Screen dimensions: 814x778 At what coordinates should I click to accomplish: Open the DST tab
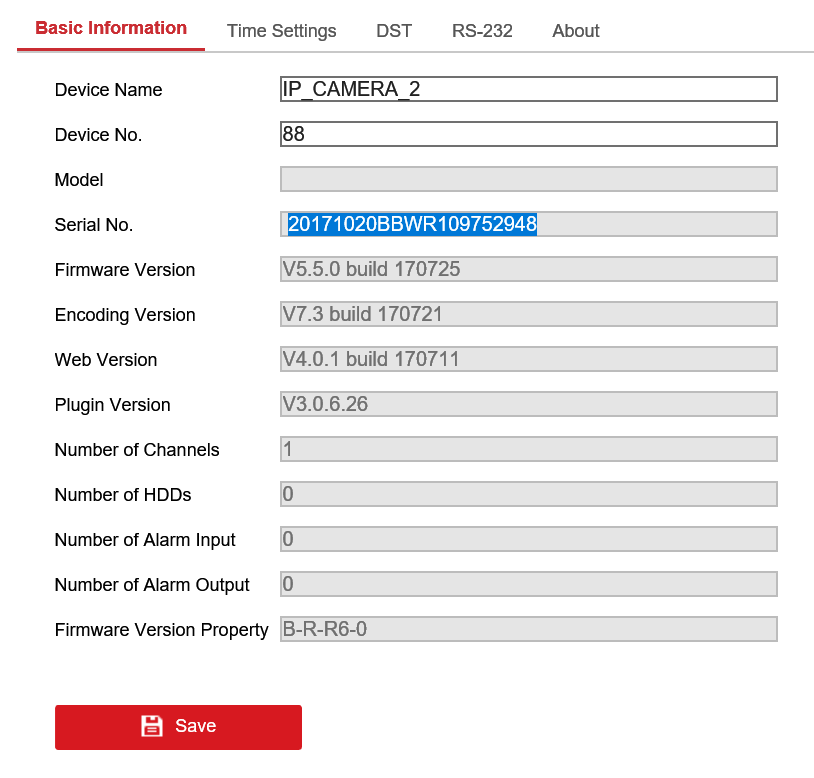tap(394, 31)
